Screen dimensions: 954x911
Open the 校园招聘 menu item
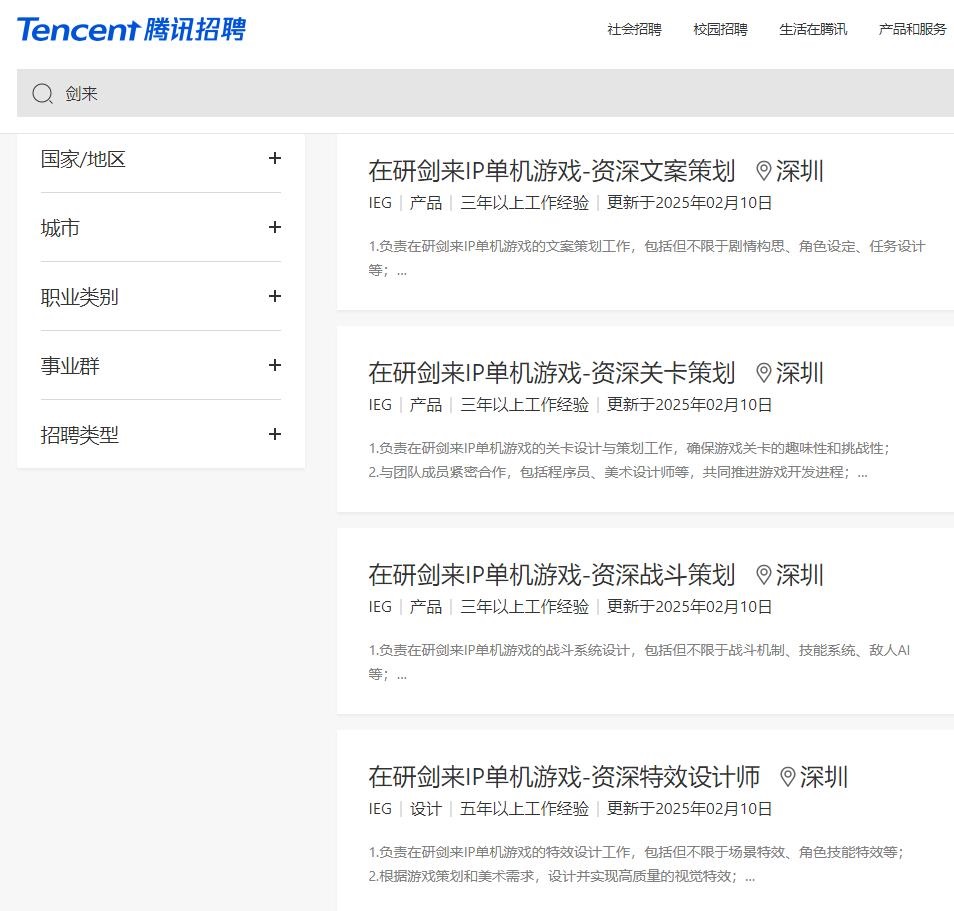point(720,29)
